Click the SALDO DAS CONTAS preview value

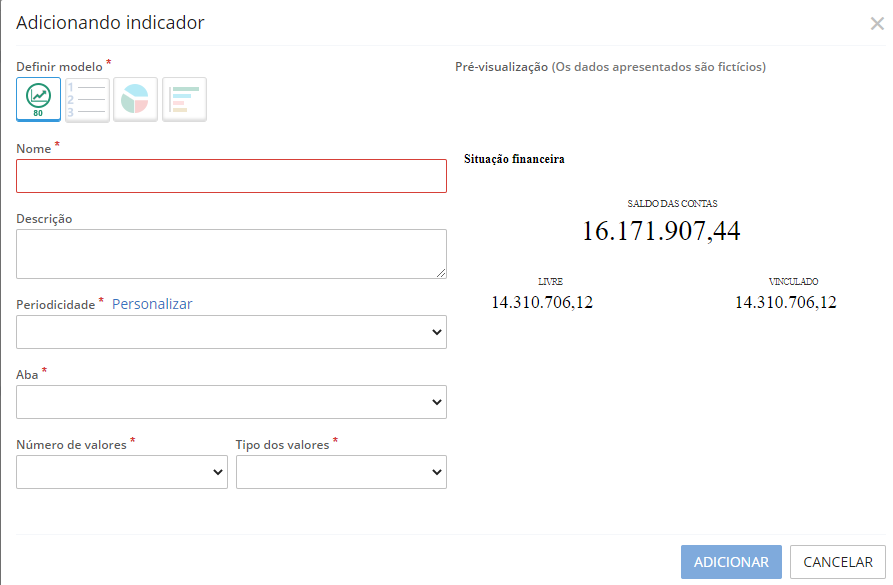point(660,230)
